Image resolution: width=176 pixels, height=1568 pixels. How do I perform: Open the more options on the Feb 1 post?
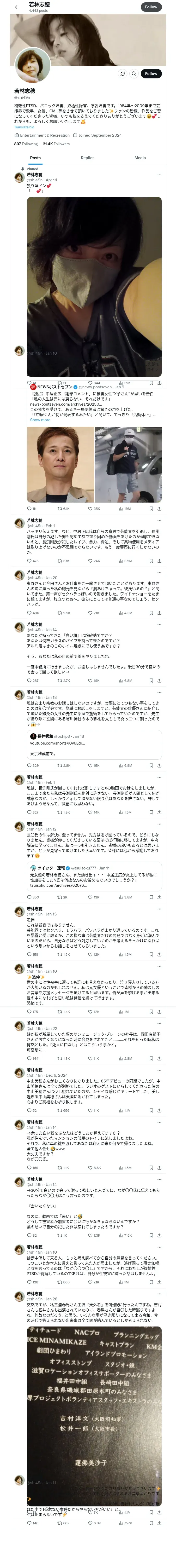[x=159, y=520]
